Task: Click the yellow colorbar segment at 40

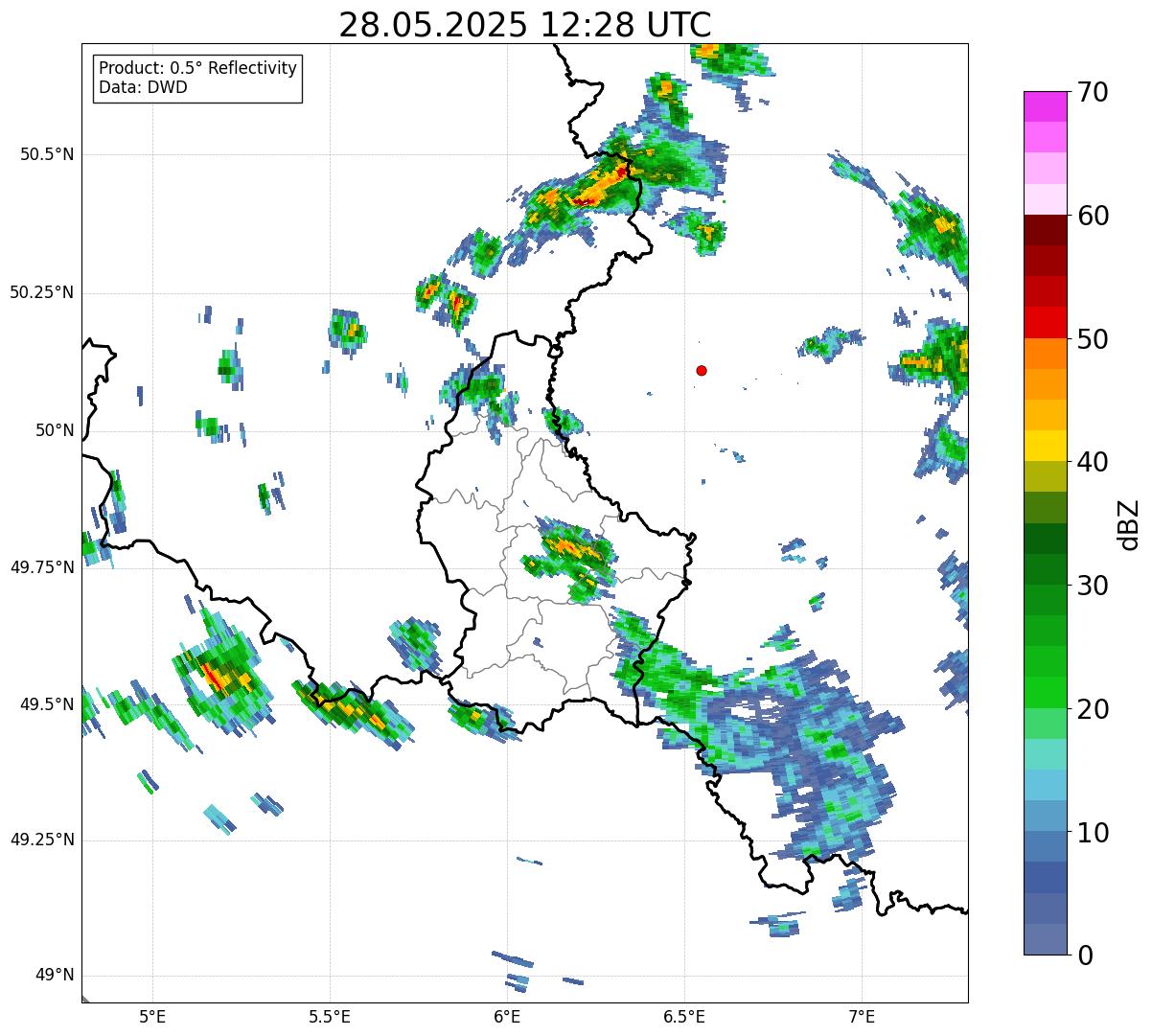Action: tap(1046, 446)
